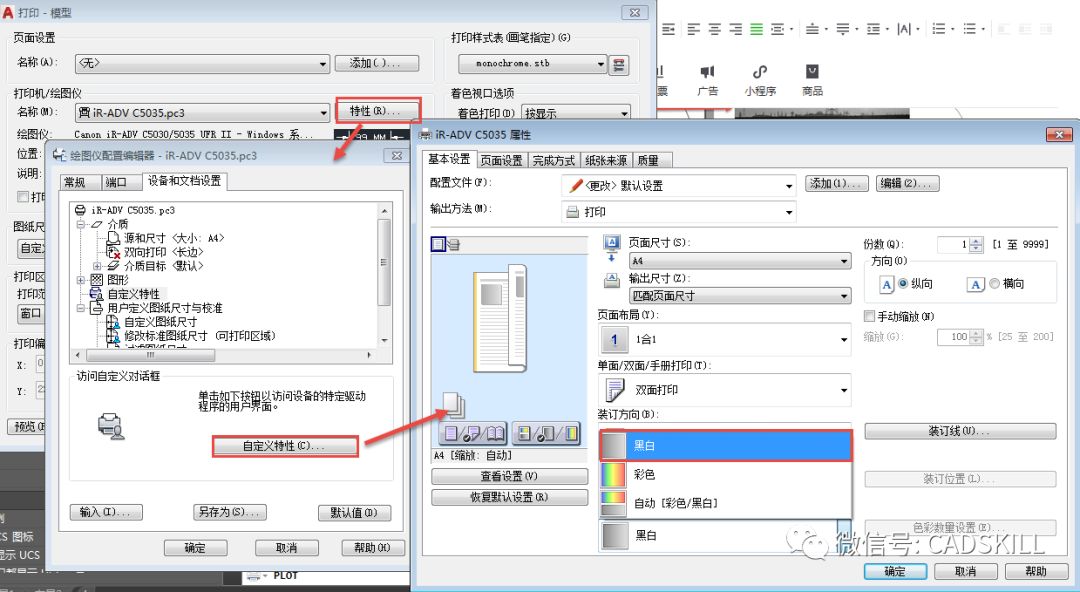Screen dimensions: 1080x592
Task: Choose the 彩色 rainbow color mode option
Action: [x=725, y=474]
